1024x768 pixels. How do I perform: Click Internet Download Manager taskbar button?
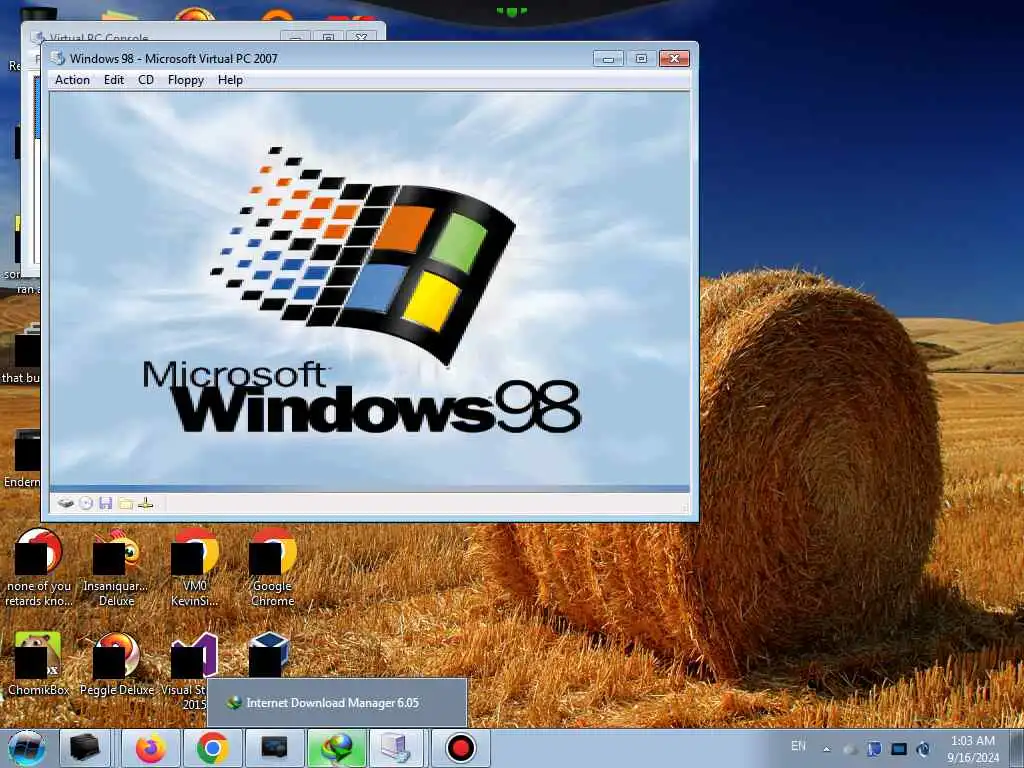pos(337,748)
